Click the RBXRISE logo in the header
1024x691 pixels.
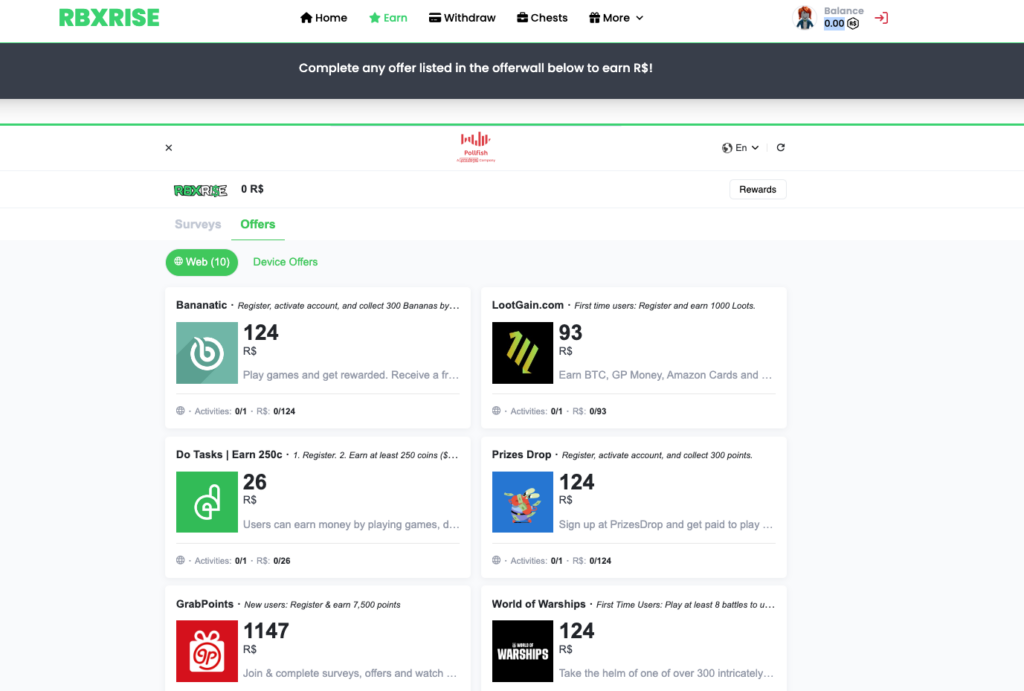click(x=109, y=18)
